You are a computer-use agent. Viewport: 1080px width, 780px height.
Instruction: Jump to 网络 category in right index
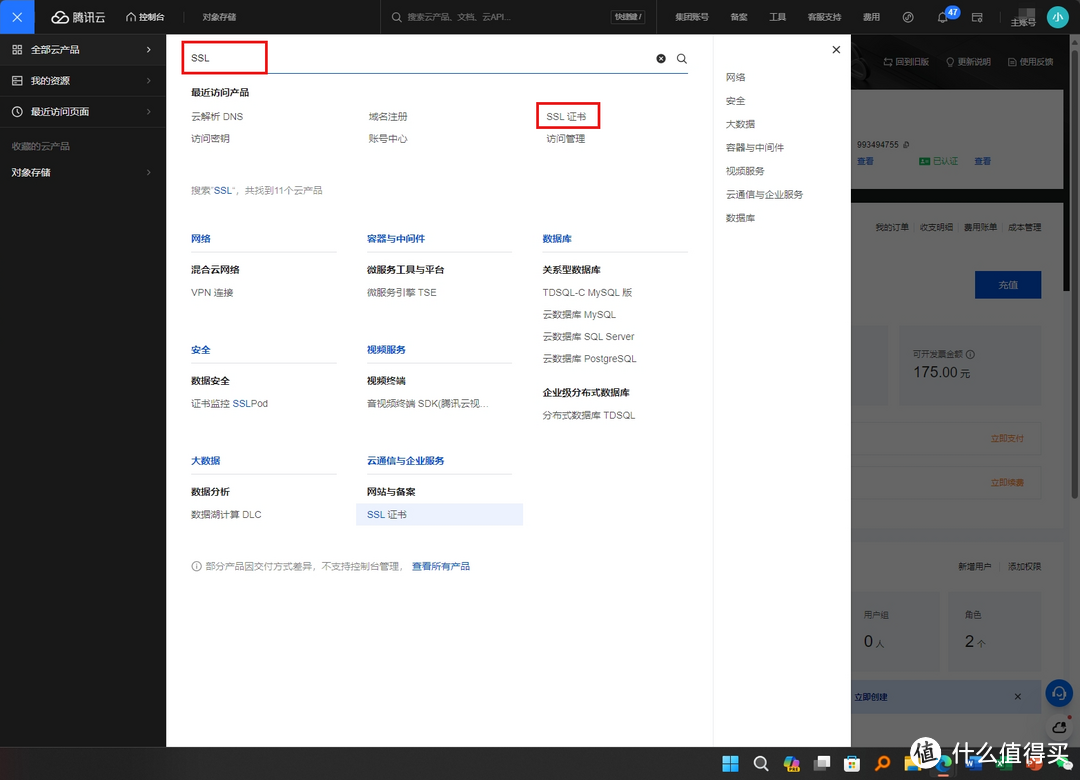[x=736, y=77]
